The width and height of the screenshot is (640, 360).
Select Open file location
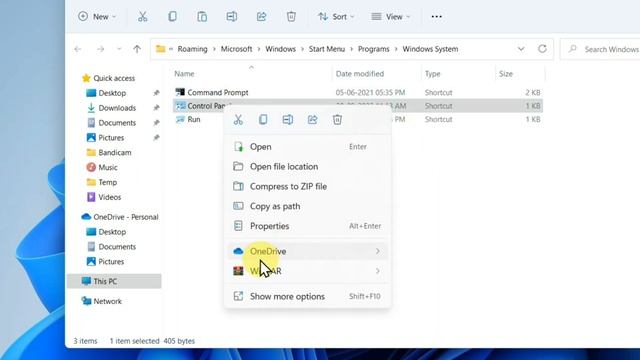click(x=307, y=167)
